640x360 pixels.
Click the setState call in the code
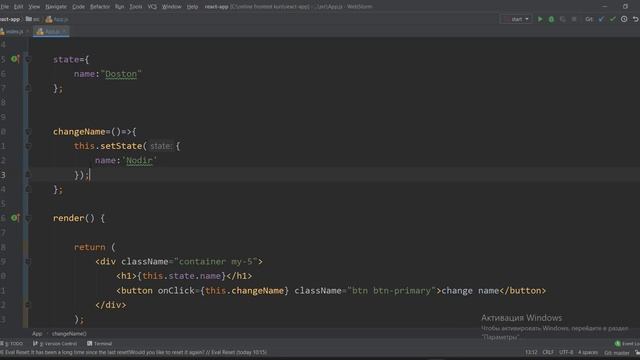click(x=121, y=146)
